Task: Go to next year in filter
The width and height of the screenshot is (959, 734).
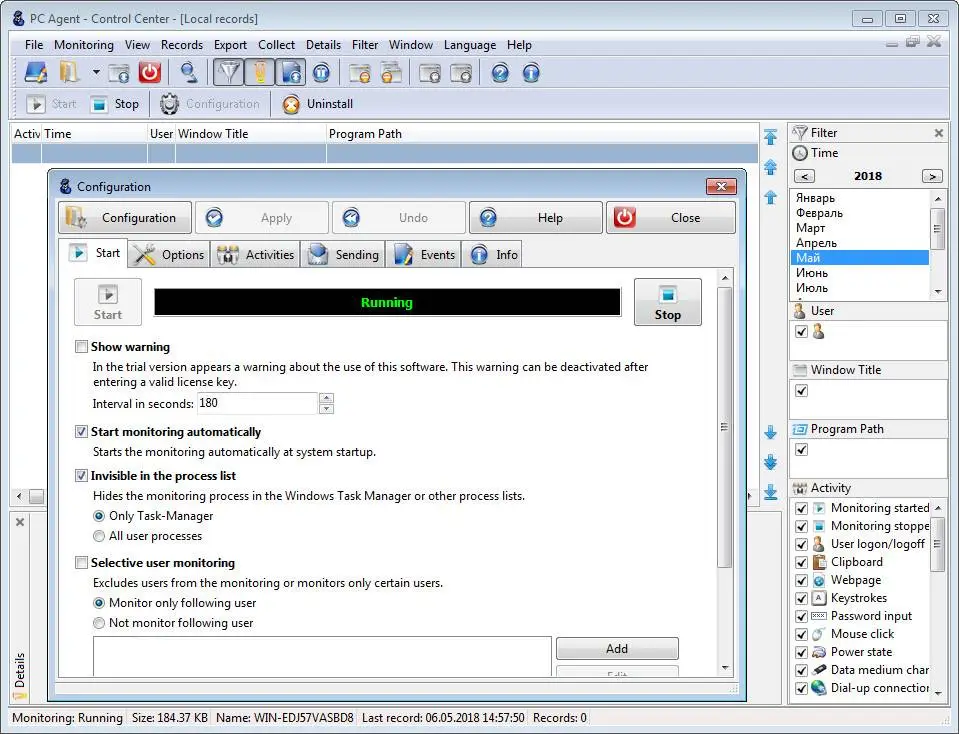Action: click(x=932, y=176)
